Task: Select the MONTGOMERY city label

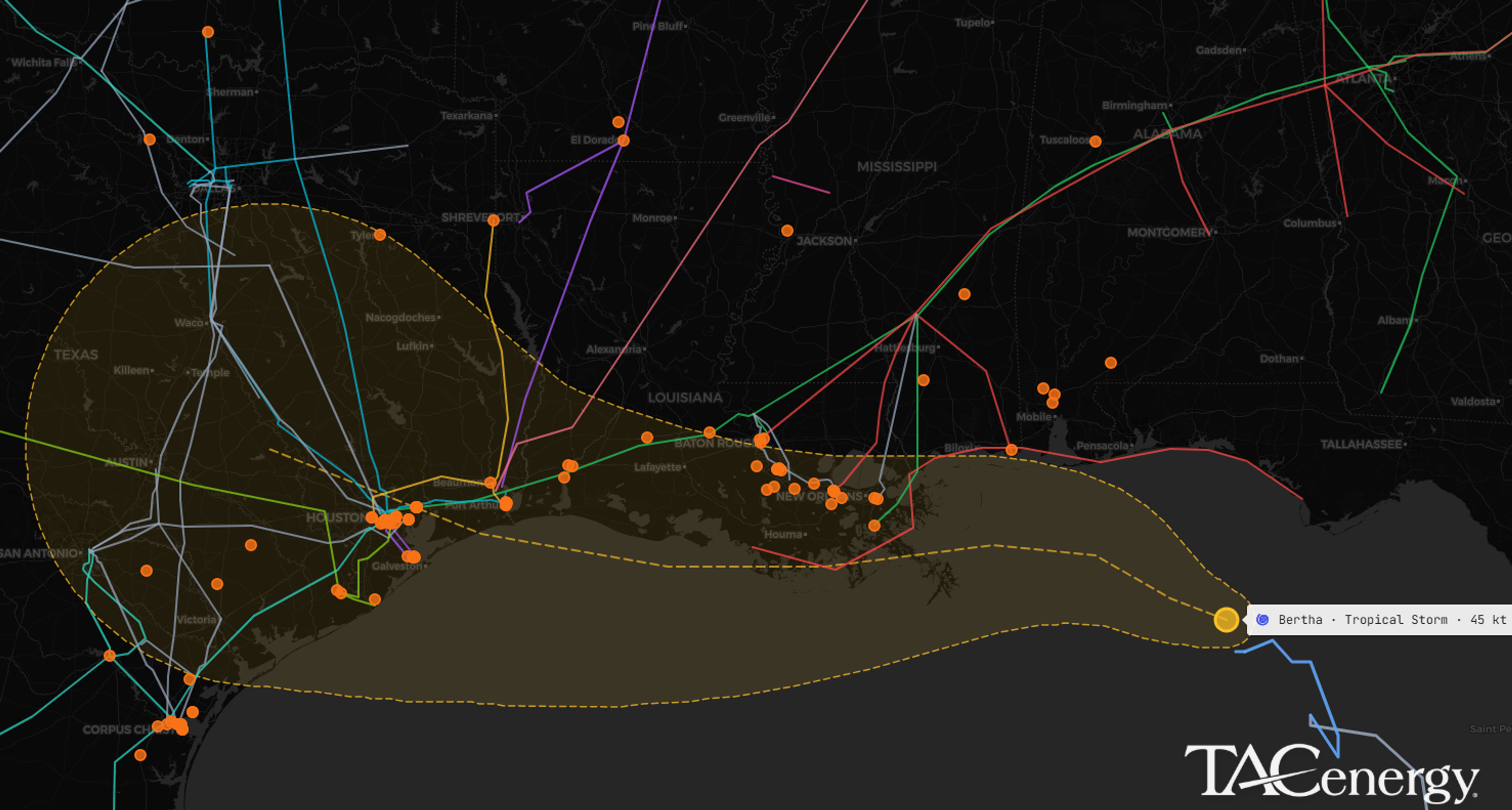Action: (x=1170, y=232)
